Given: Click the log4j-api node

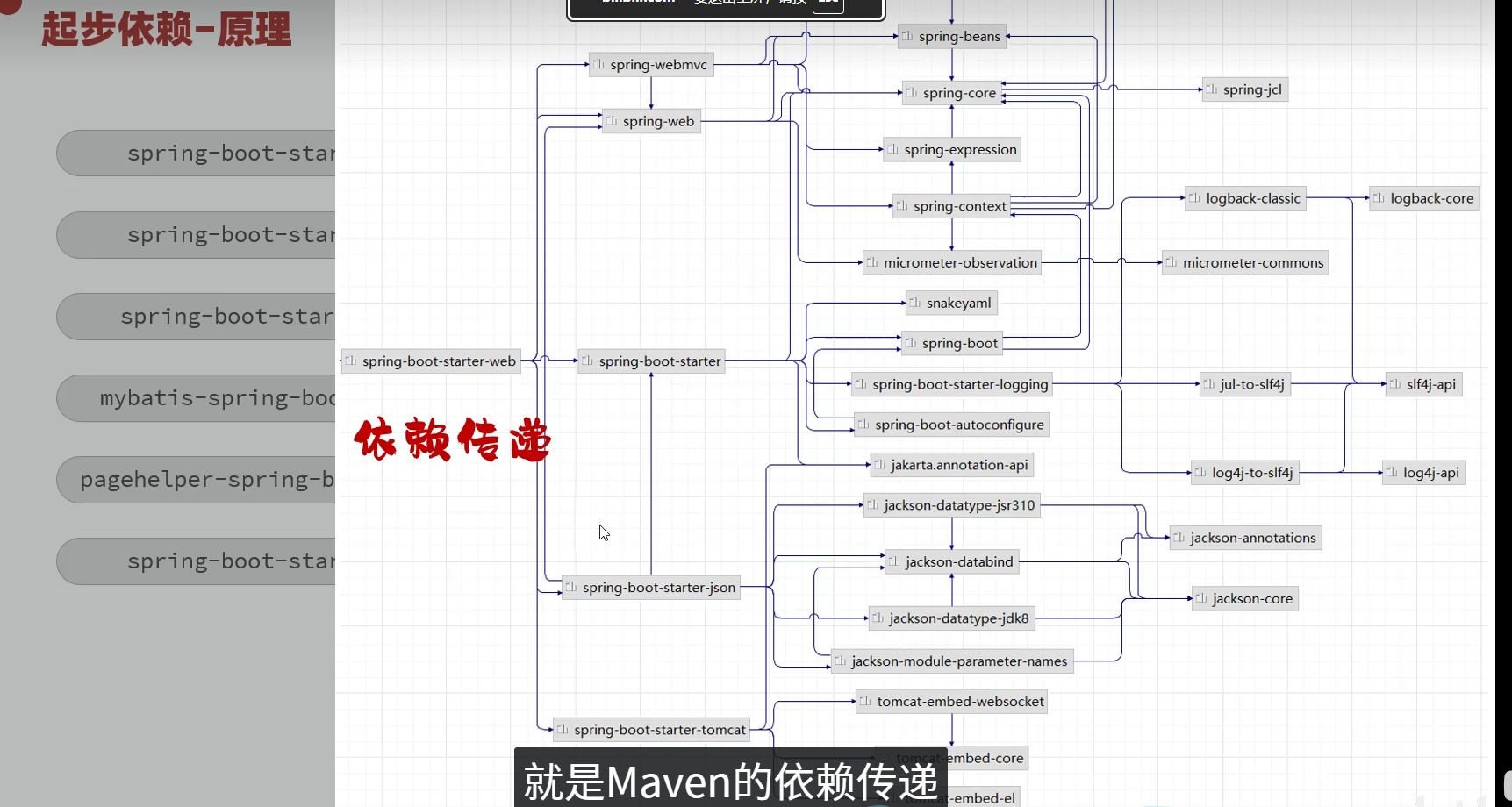Looking at the screenshot, I should pos(1424,473).
